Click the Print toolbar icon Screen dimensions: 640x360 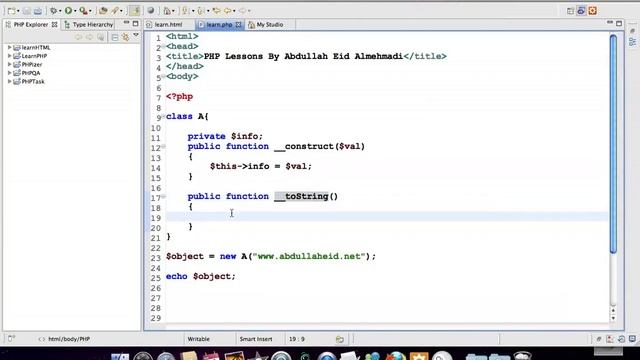[38, 11]
